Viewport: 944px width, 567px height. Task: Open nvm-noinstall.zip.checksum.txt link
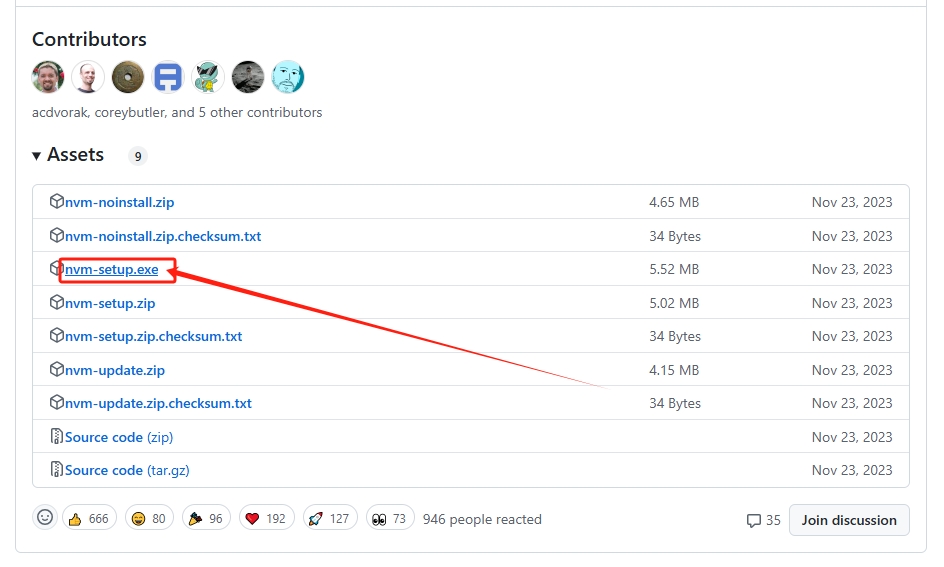162,236
